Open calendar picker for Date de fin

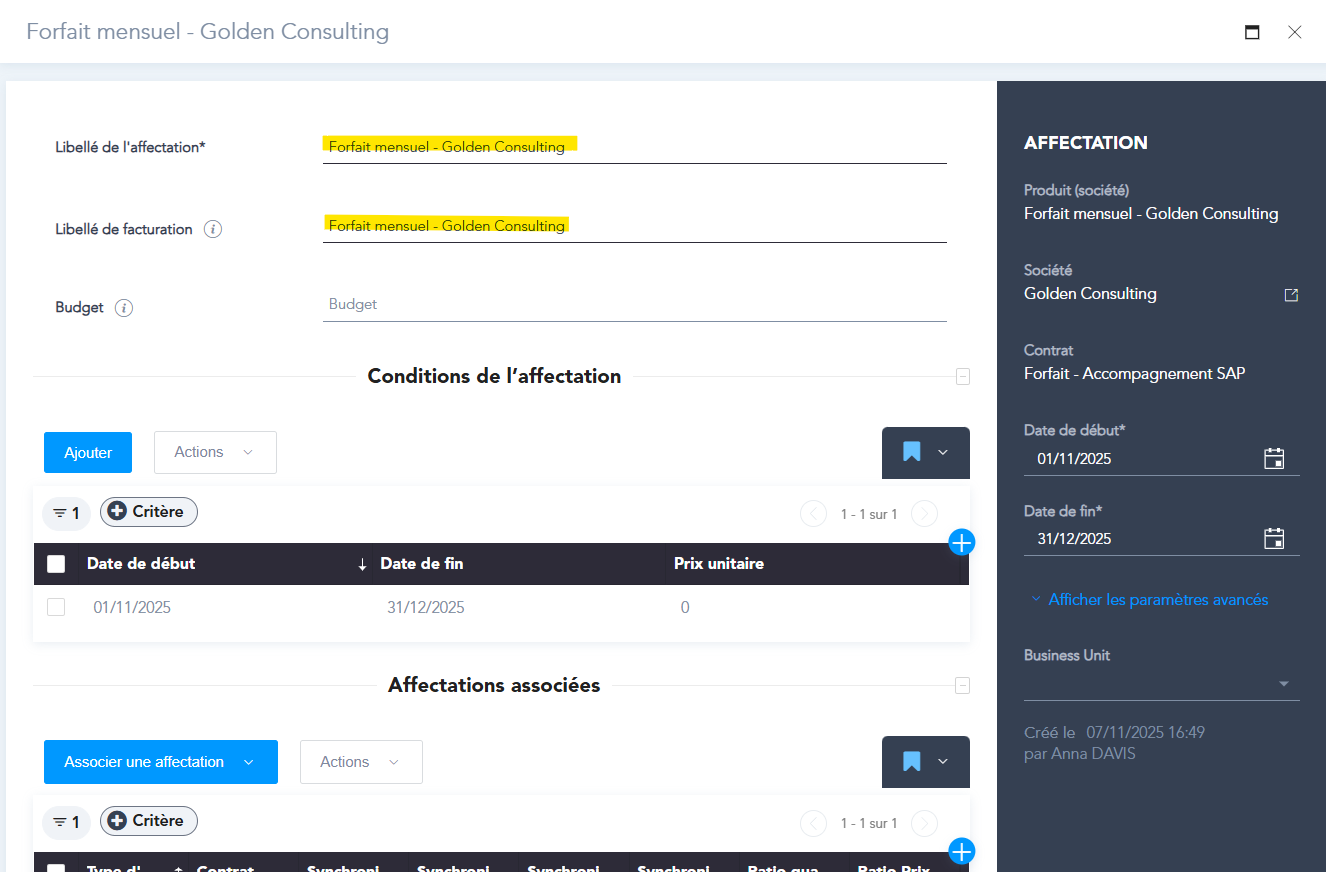coord(1273,539)
